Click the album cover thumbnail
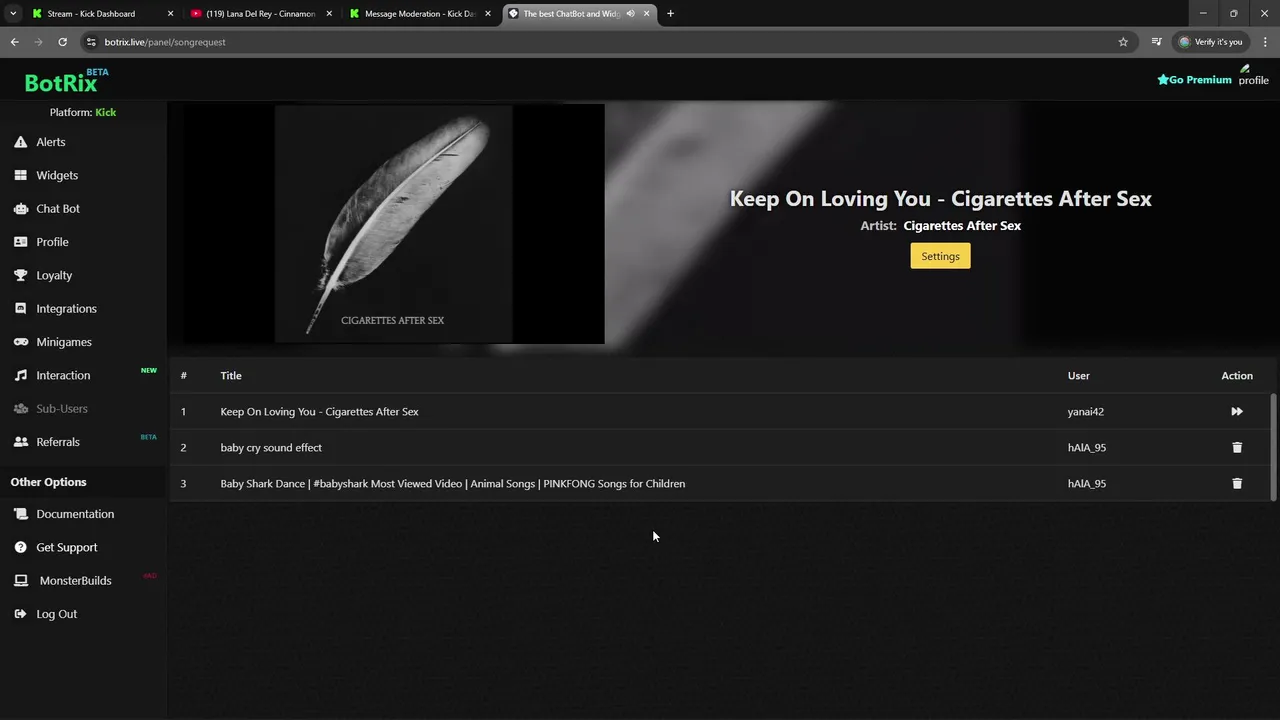 [x=393, y=224]
